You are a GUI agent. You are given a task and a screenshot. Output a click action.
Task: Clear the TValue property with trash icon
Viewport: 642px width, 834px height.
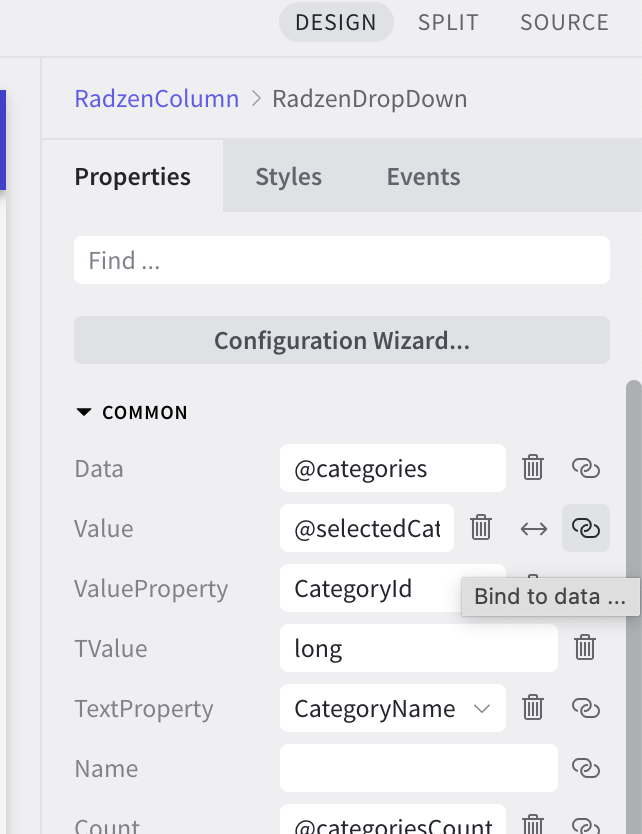(x=585, y=648)
